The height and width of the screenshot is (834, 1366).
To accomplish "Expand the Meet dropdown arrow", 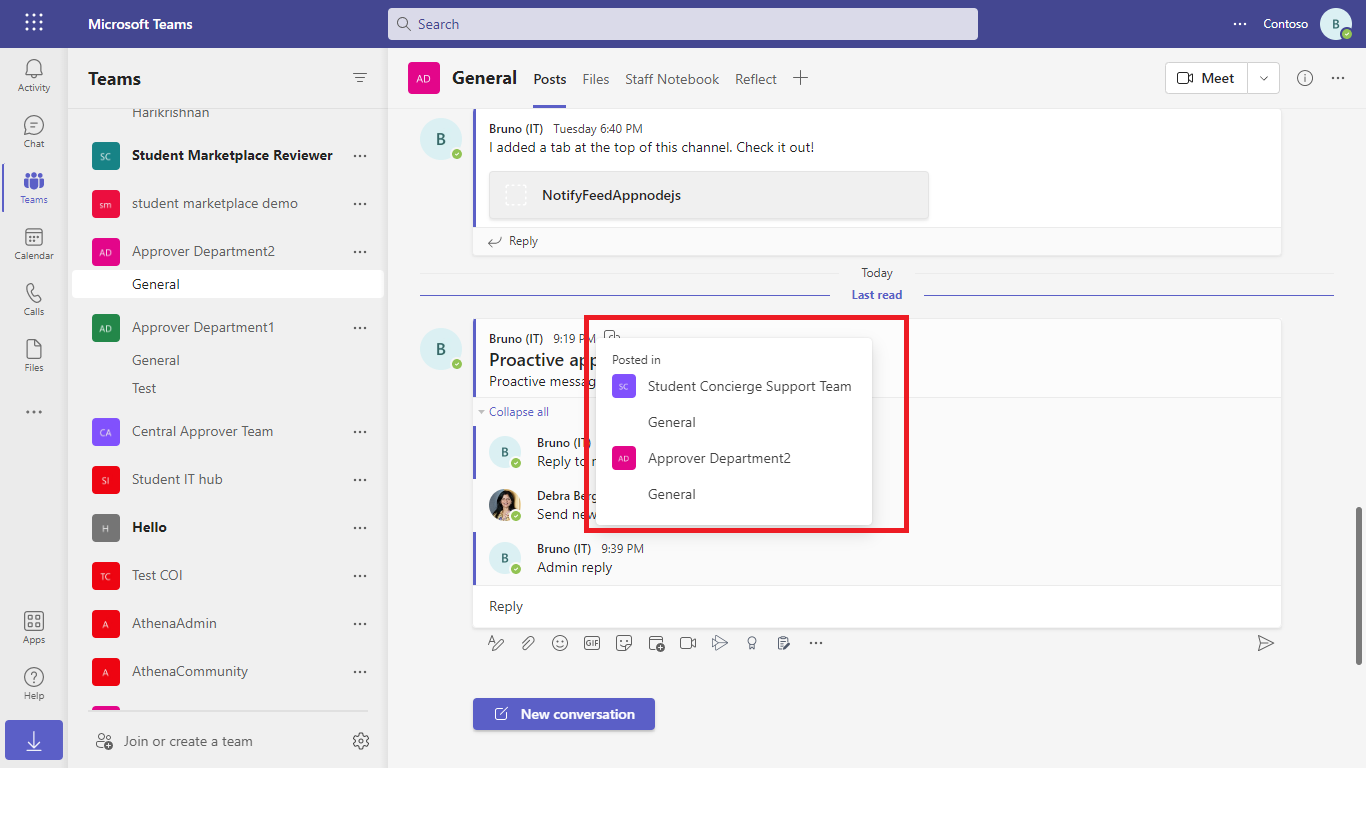I will click(x=1264, y=78).
